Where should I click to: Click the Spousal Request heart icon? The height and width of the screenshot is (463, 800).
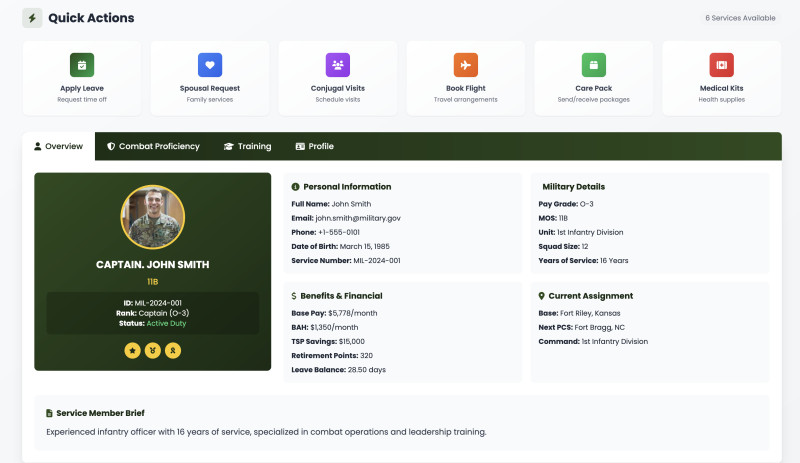point(210,65)
